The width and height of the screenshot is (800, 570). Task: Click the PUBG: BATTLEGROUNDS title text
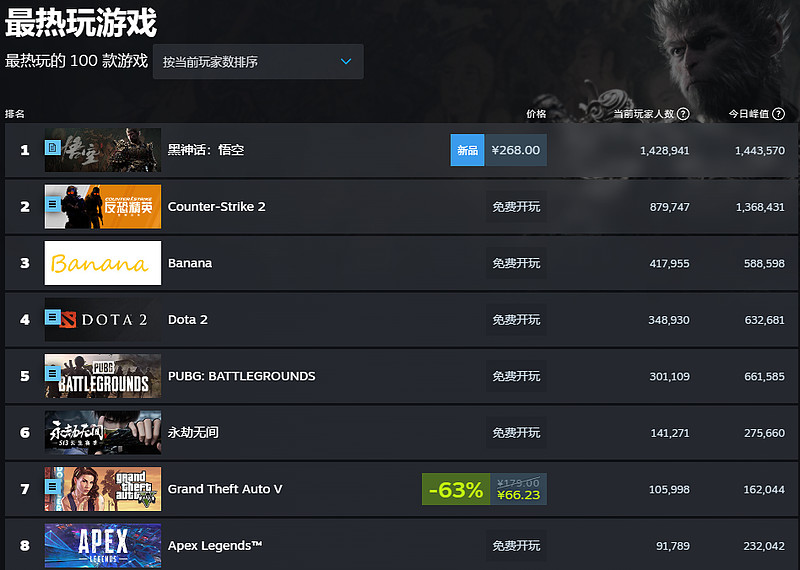tap(241, 376)
